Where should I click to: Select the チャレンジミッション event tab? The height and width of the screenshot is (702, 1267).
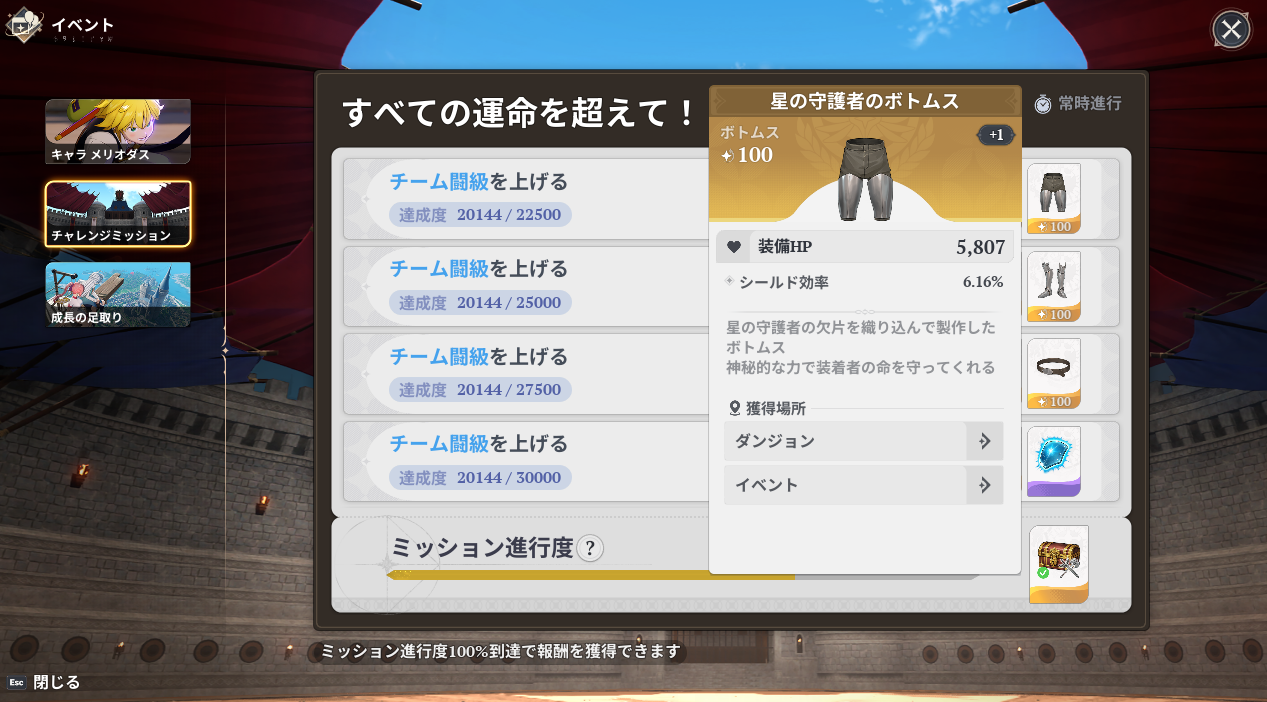pos(118,213)
